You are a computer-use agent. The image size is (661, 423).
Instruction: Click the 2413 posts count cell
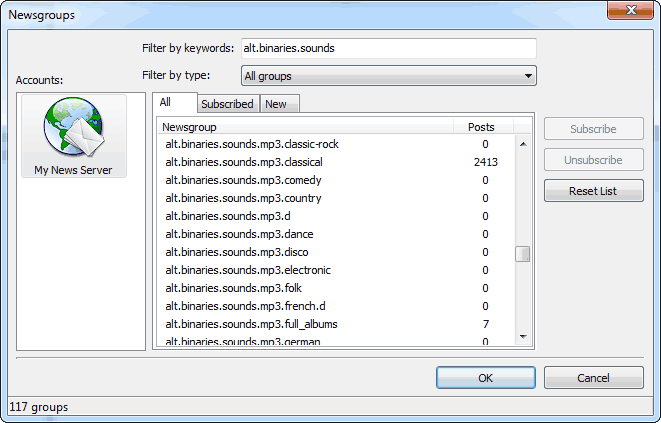486,162
